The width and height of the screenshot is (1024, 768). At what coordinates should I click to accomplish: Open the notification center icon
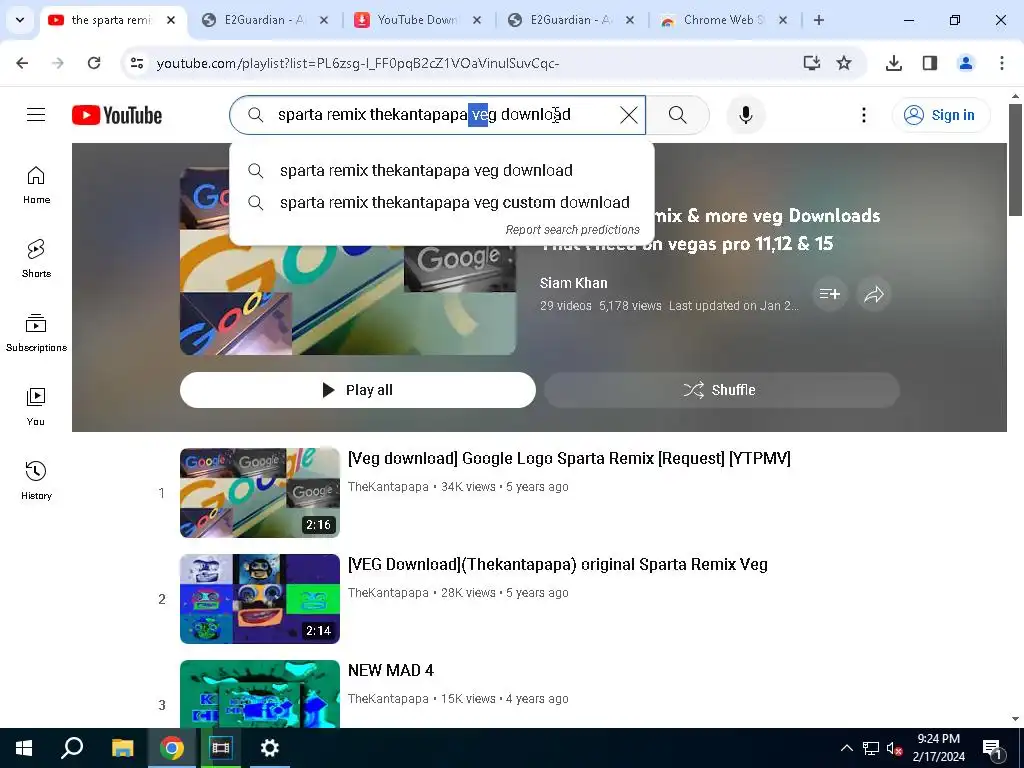point(992,748)
